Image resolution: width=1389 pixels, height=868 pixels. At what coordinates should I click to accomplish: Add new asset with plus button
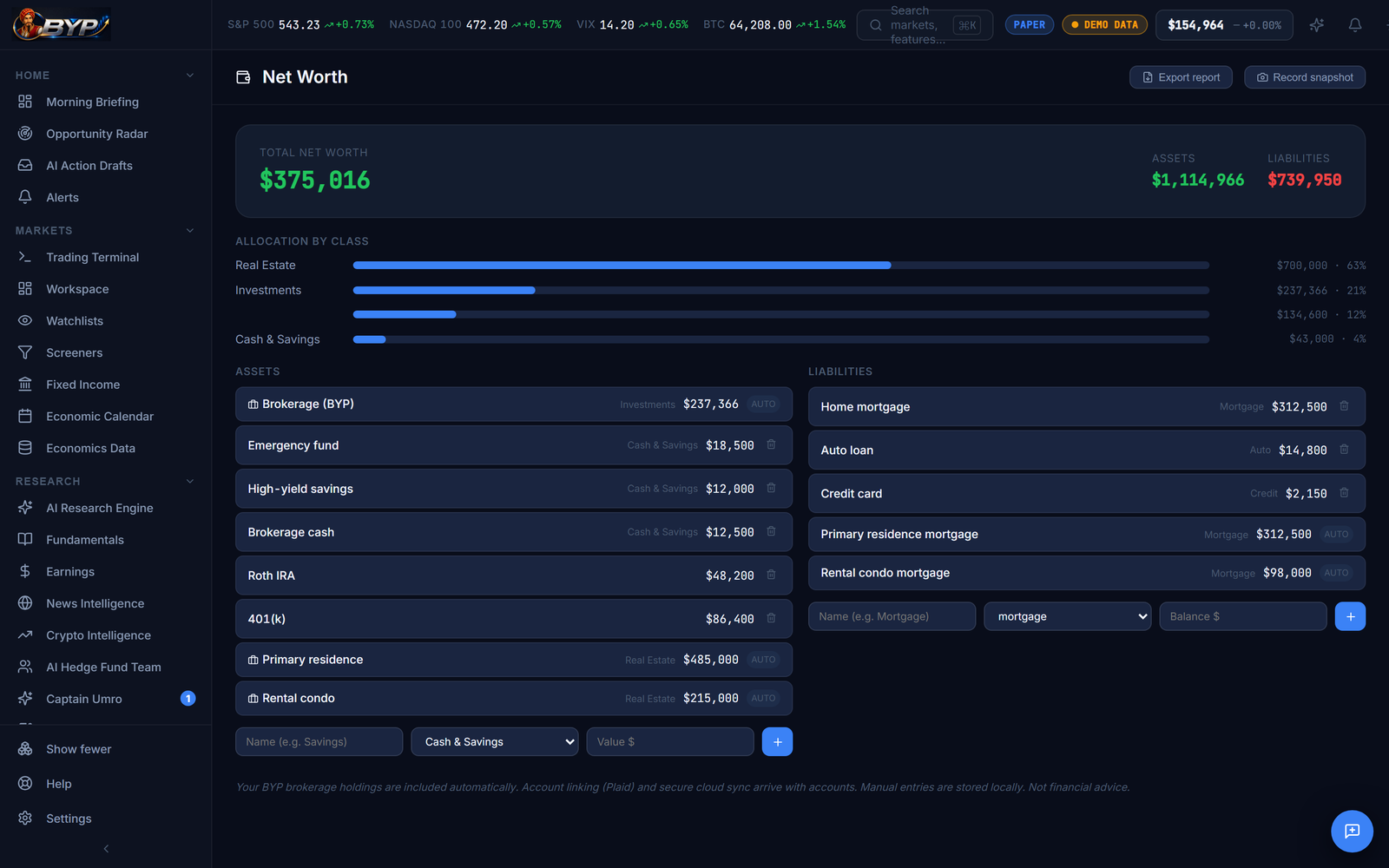coord(777,742)
